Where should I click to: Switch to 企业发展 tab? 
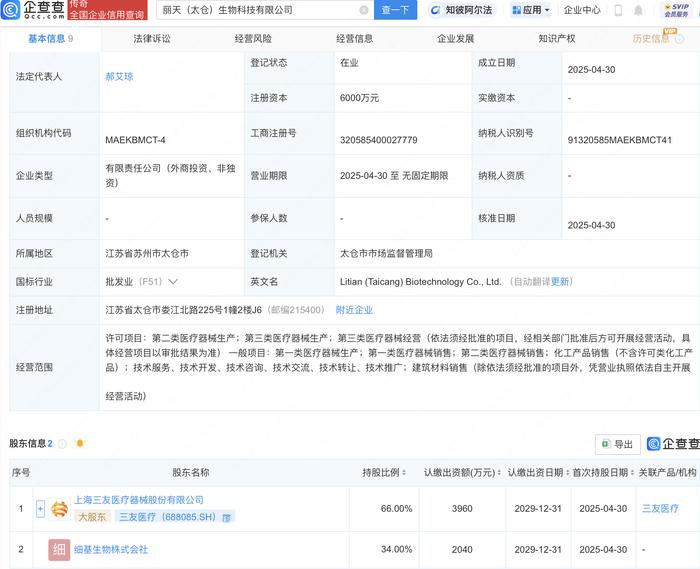tap(455, 39)
